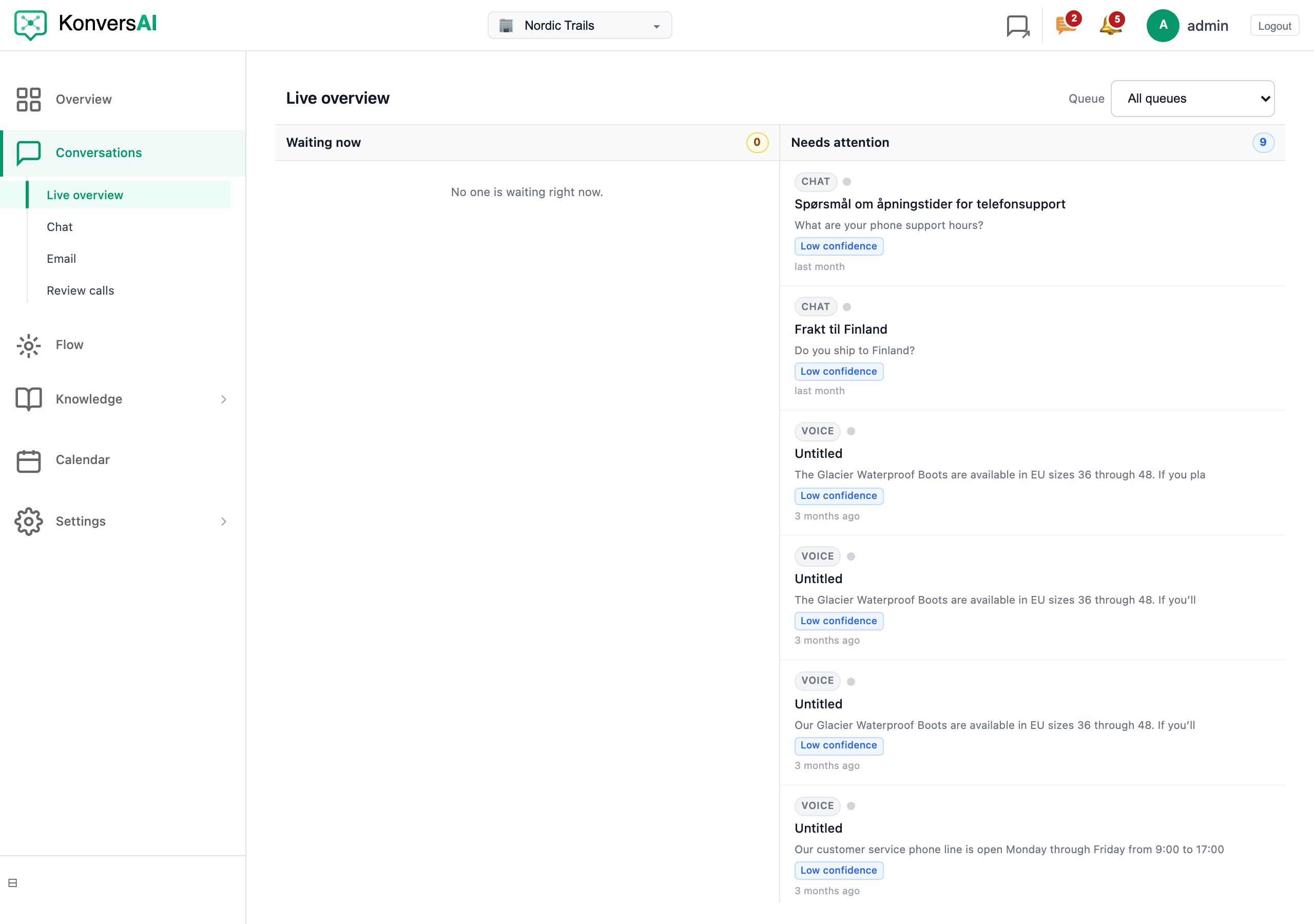Click the Settings cog icon
Screen dimensions: 1314x924
click(x=29, y=522)
